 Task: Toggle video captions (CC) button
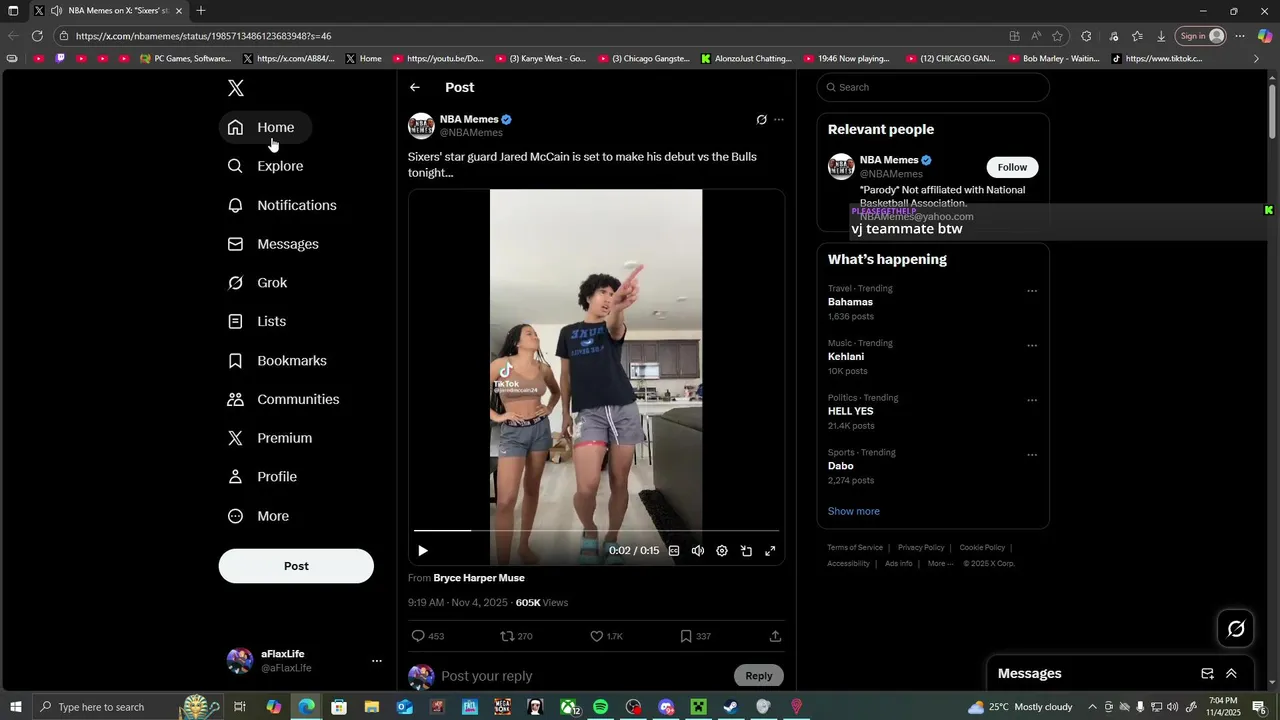click(x=674, y=551)
